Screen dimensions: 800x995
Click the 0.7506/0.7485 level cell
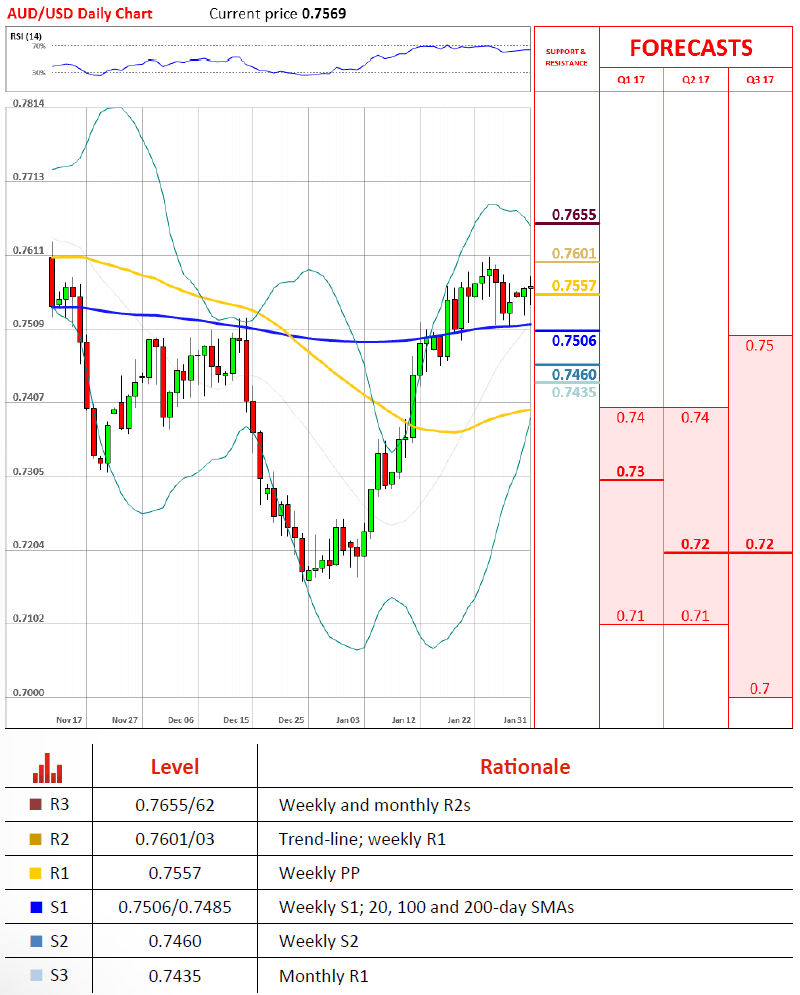pos(175,907)
